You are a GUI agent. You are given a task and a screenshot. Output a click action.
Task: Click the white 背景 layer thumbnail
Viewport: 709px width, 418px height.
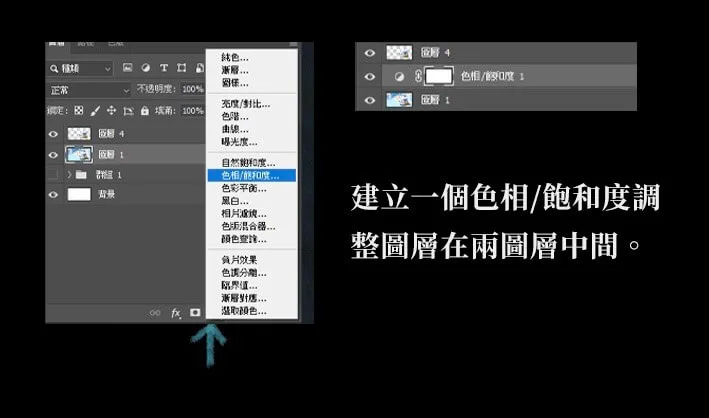(79, 195)
